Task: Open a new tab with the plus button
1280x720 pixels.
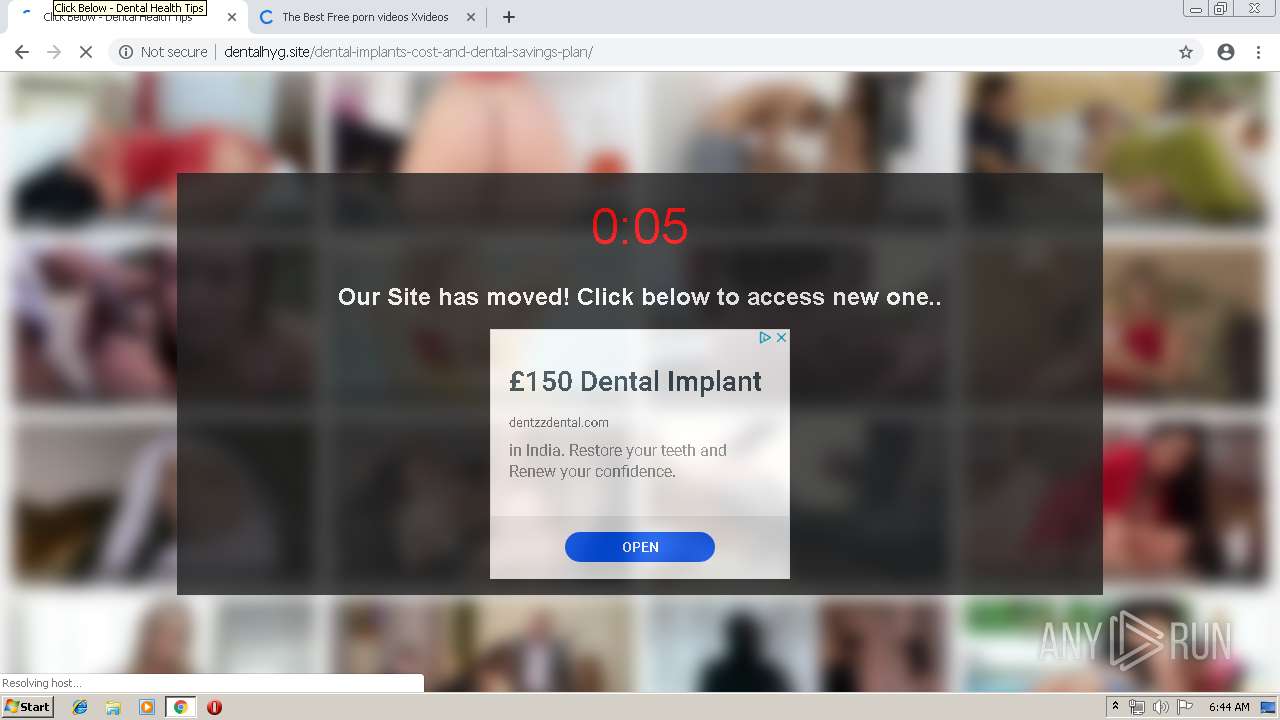Action: pos(509,17)
